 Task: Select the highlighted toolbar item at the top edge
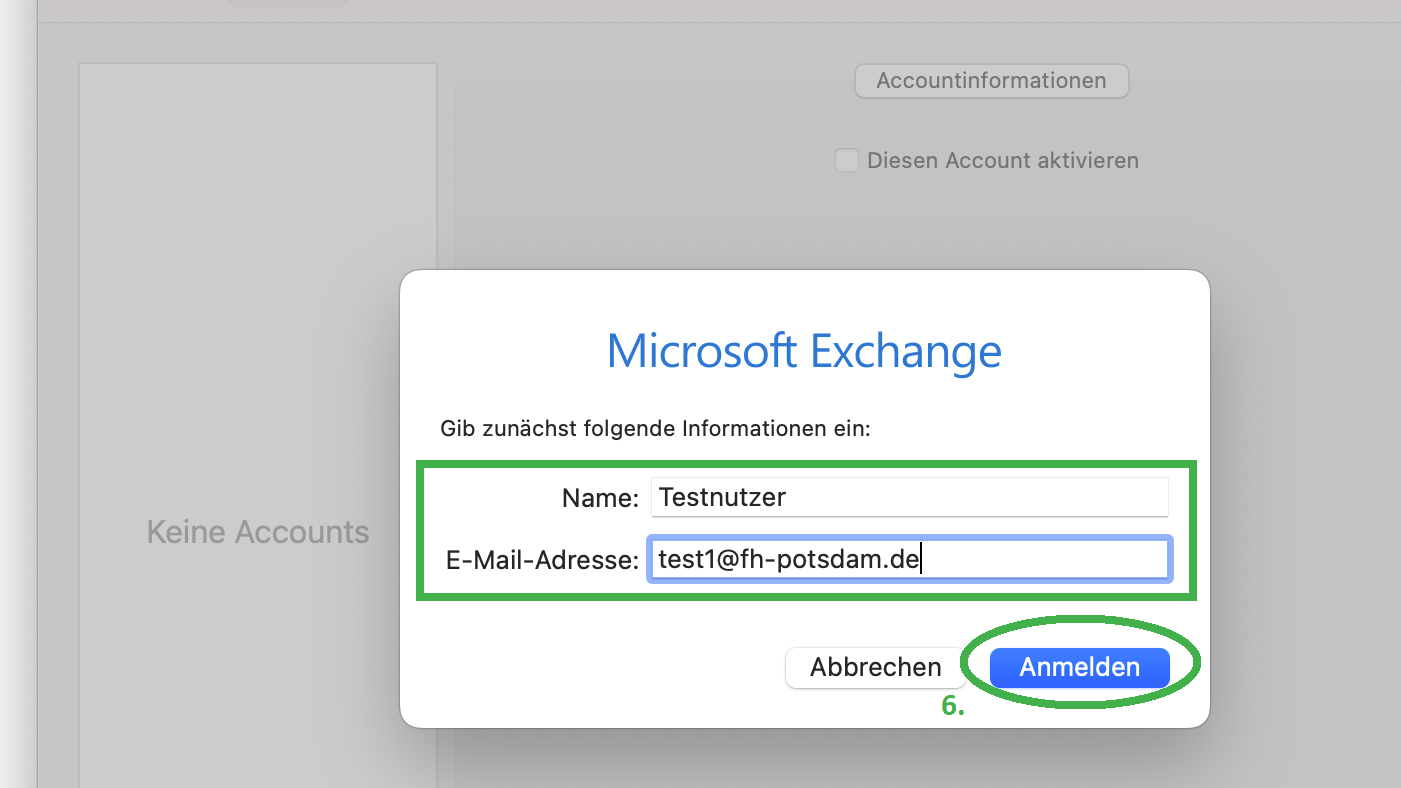click(288, 3)
